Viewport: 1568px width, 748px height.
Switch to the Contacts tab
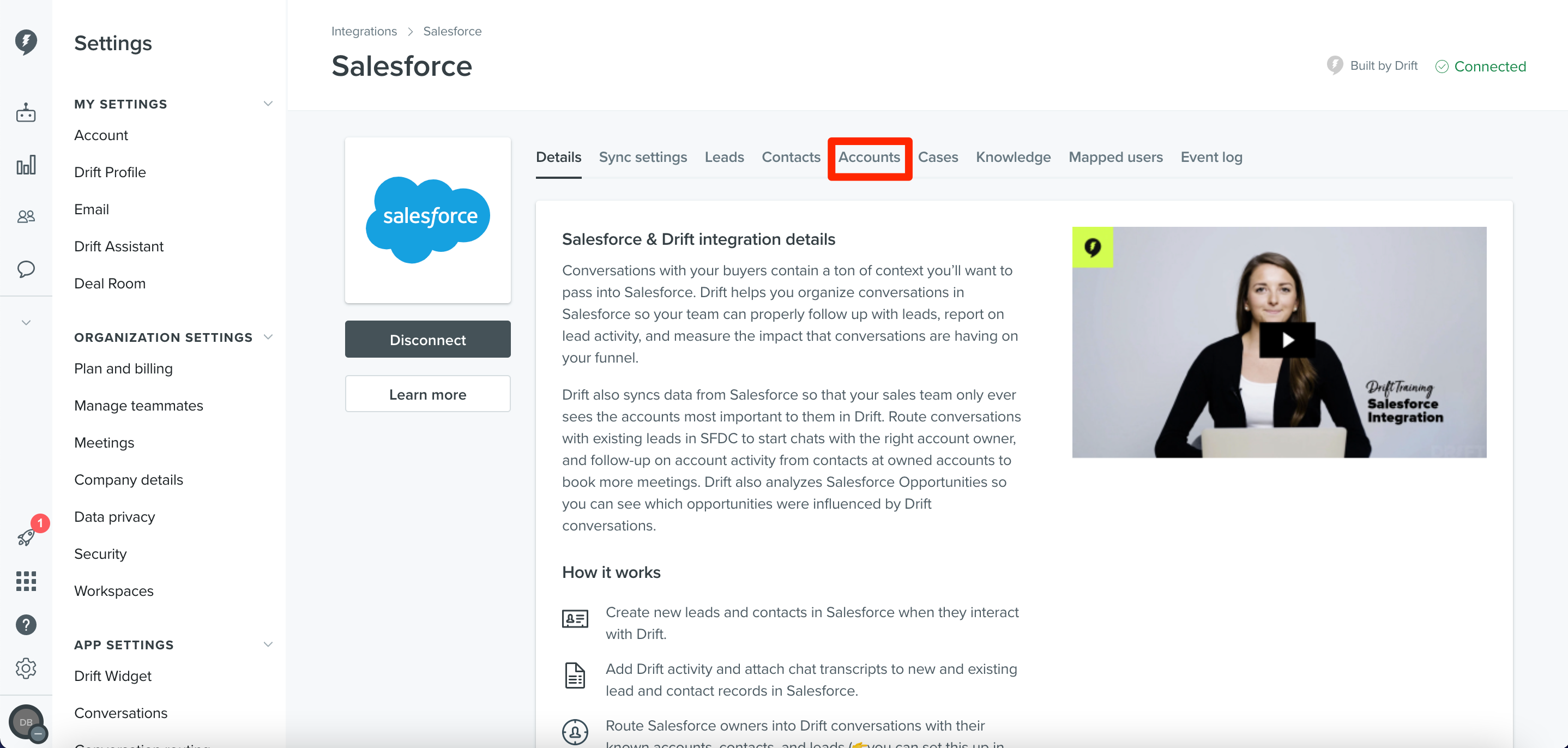(791, 157)
